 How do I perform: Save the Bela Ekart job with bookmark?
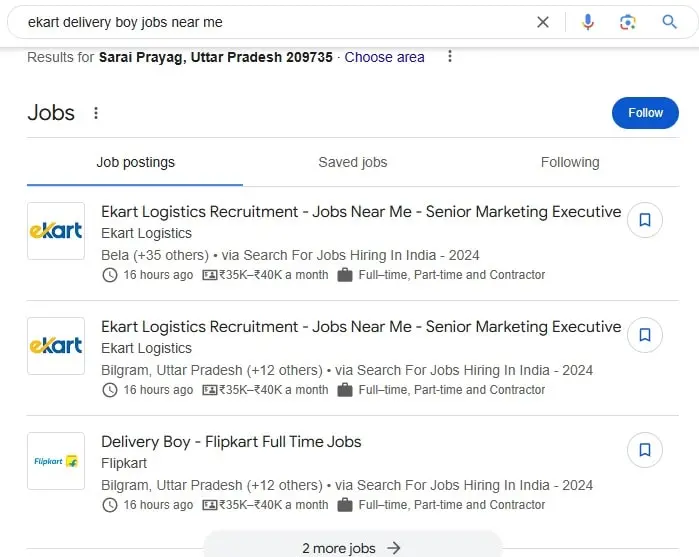pos(645,220)
